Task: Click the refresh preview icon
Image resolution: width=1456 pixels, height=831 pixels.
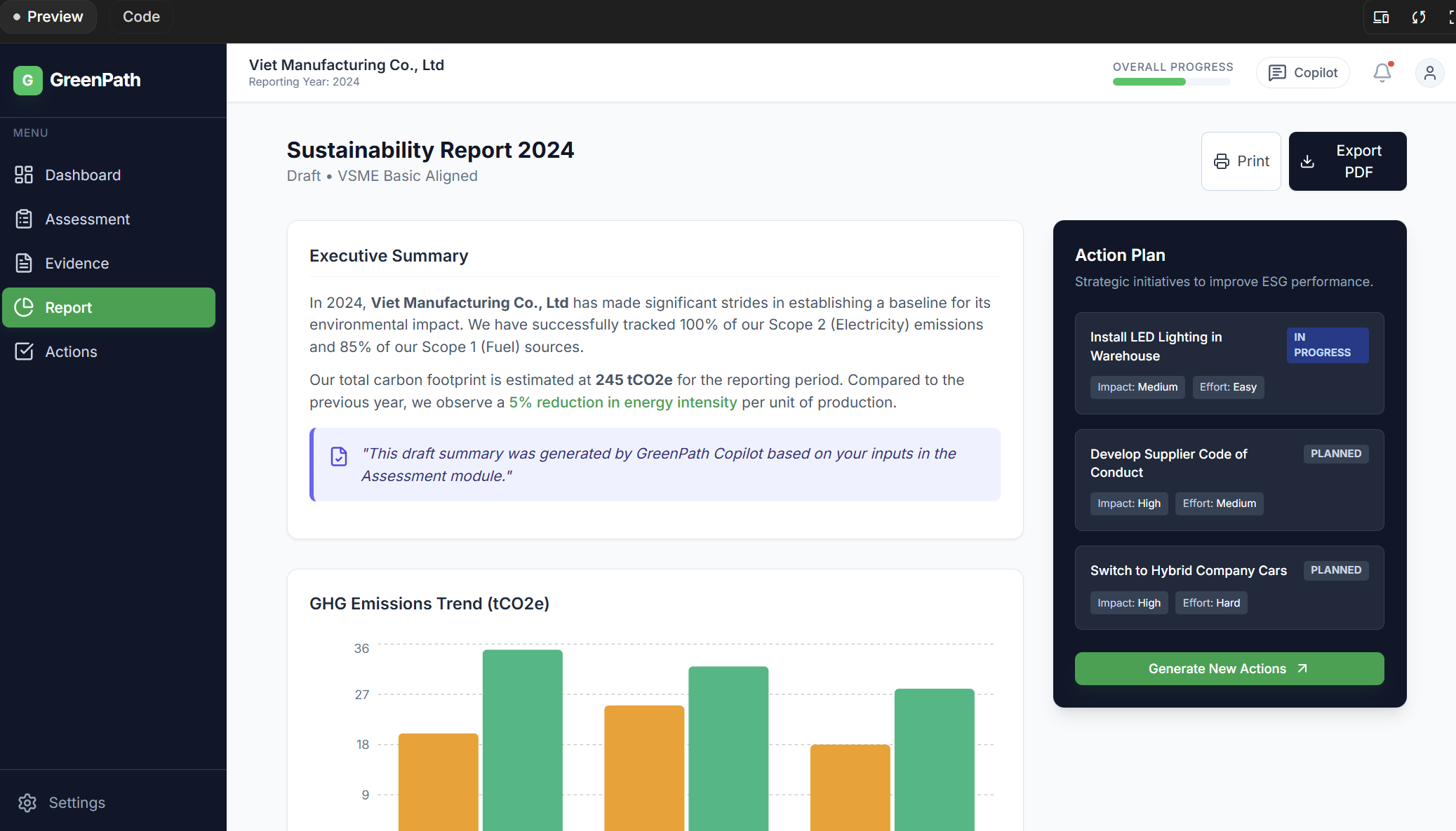Action: 1419,17
